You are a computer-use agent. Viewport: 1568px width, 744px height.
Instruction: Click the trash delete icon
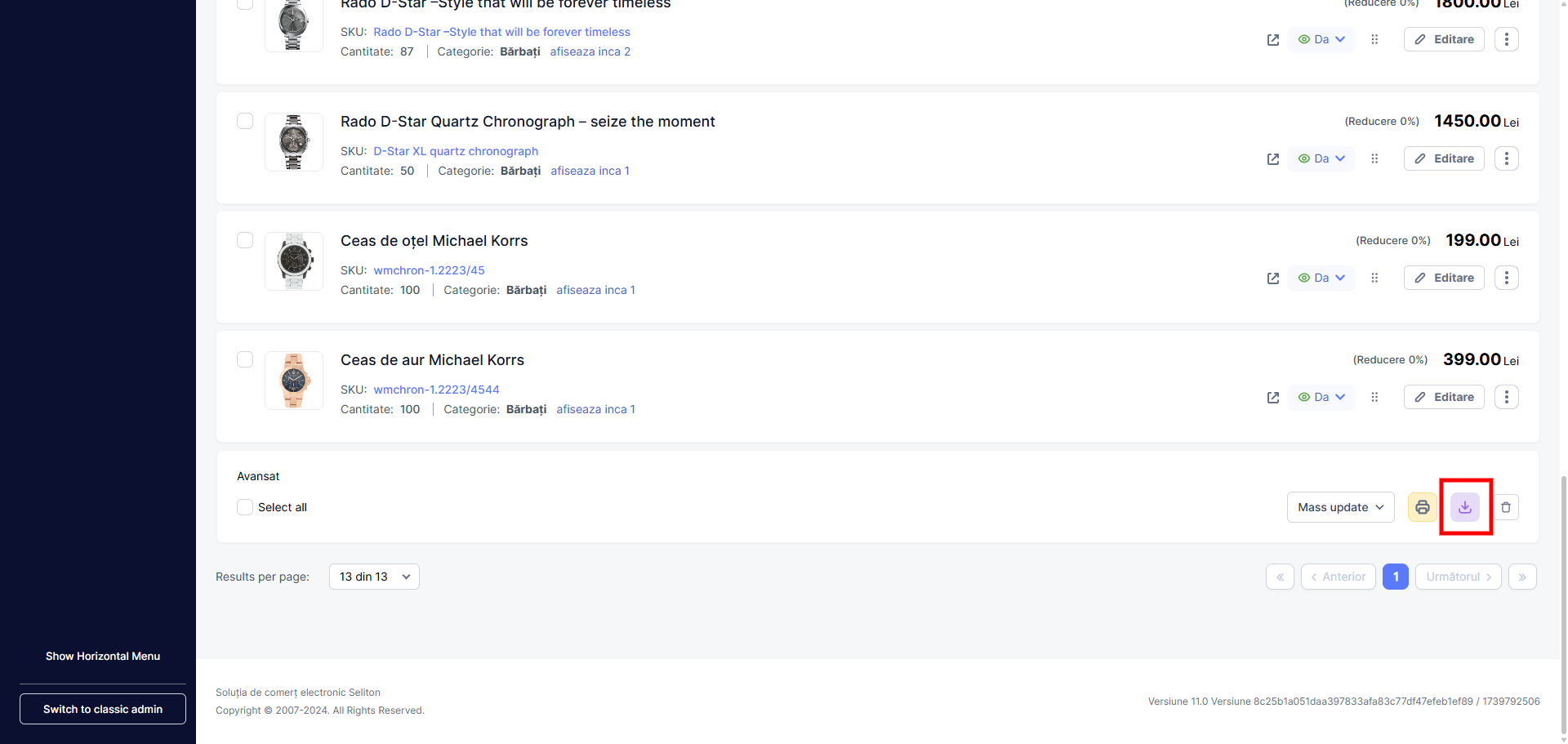pyautogui.click(x=1506, y=507)
